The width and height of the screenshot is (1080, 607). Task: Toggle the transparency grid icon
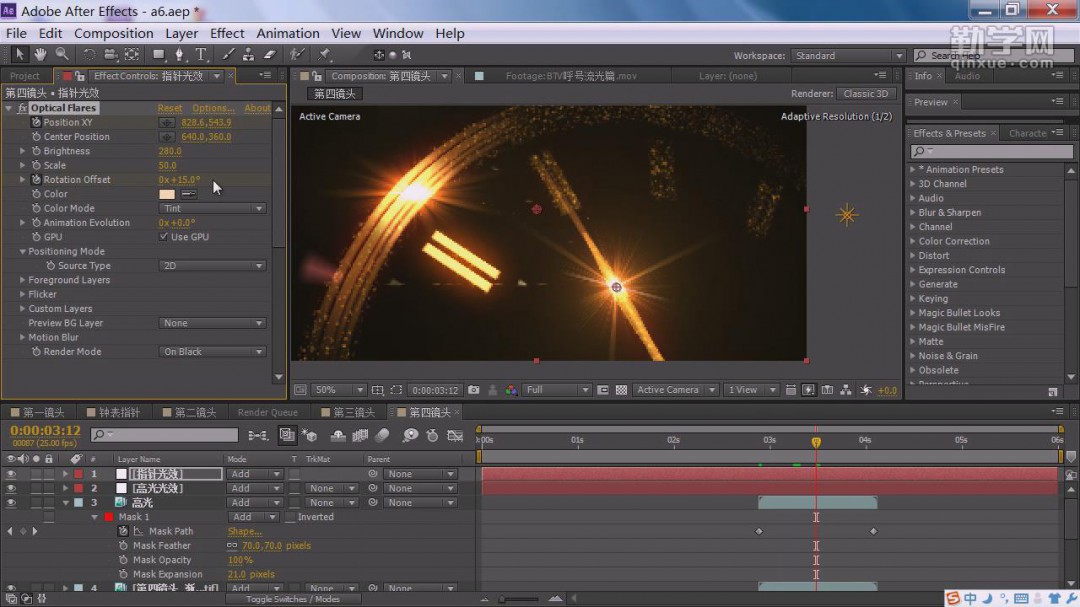[621, 390]
